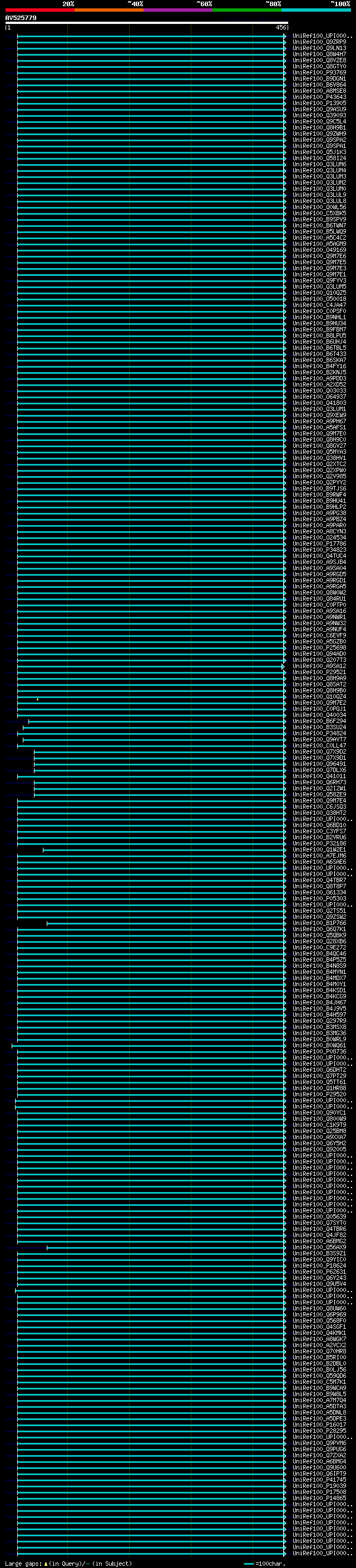Image resolution: width=356 pixels, height=1568 pixels.
Task: Select the UniRef100_Q58ZE9 row label
Action: (x=319, y=794)
